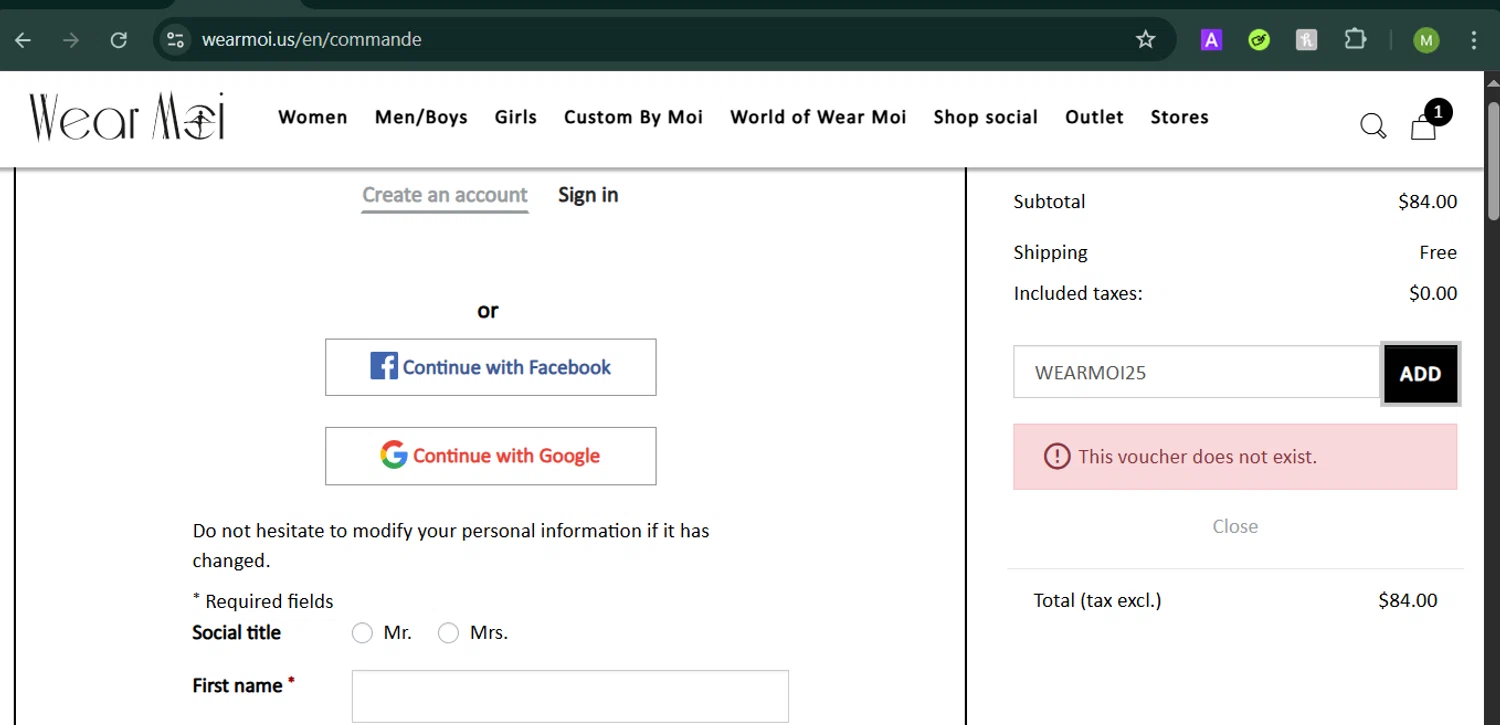Click Continue with Facebook button
1500x725 pixels.
[x=491, y=367]
